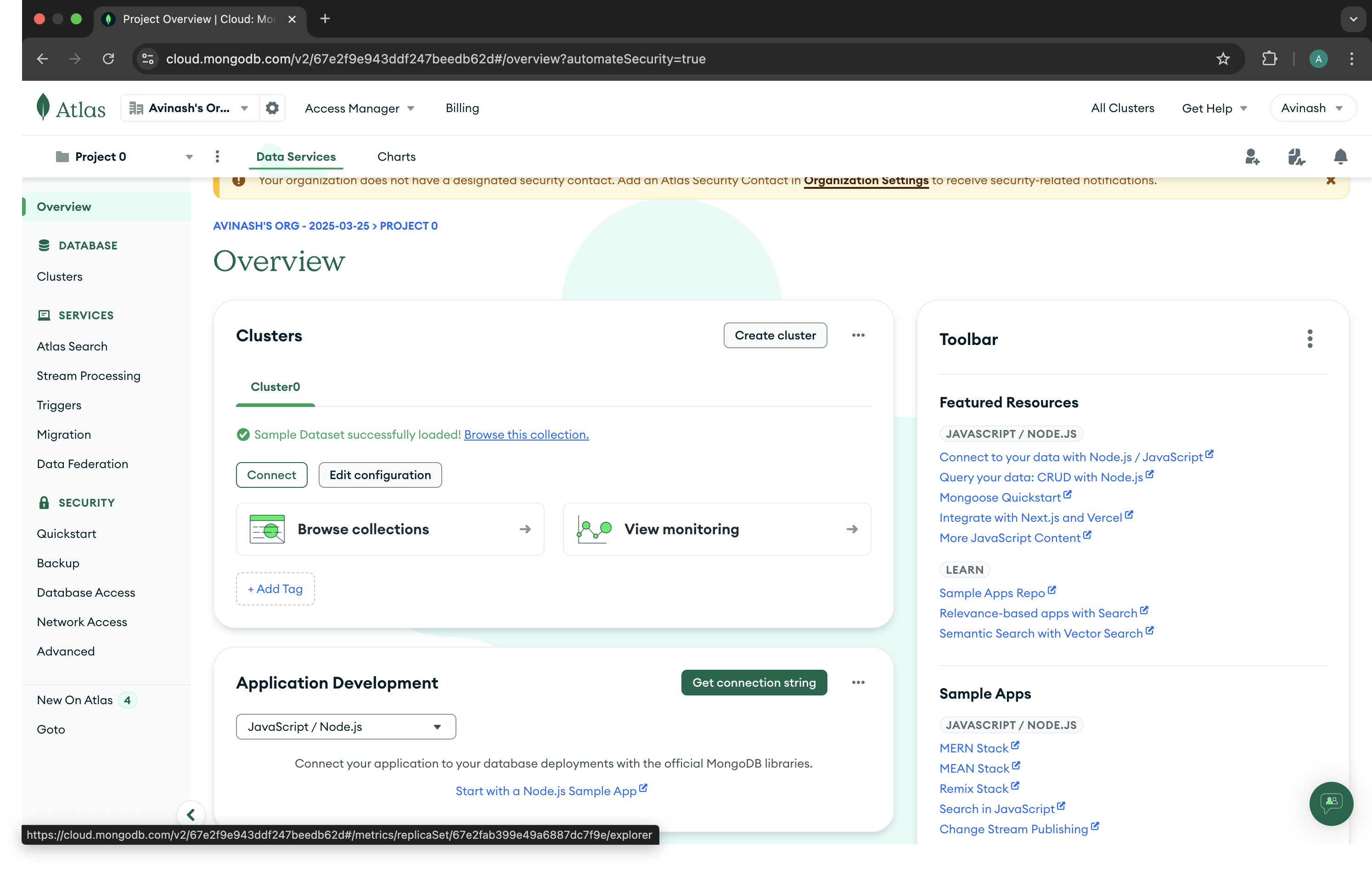
Task: Switch to the Charts tab
Action: click(396, 156)
